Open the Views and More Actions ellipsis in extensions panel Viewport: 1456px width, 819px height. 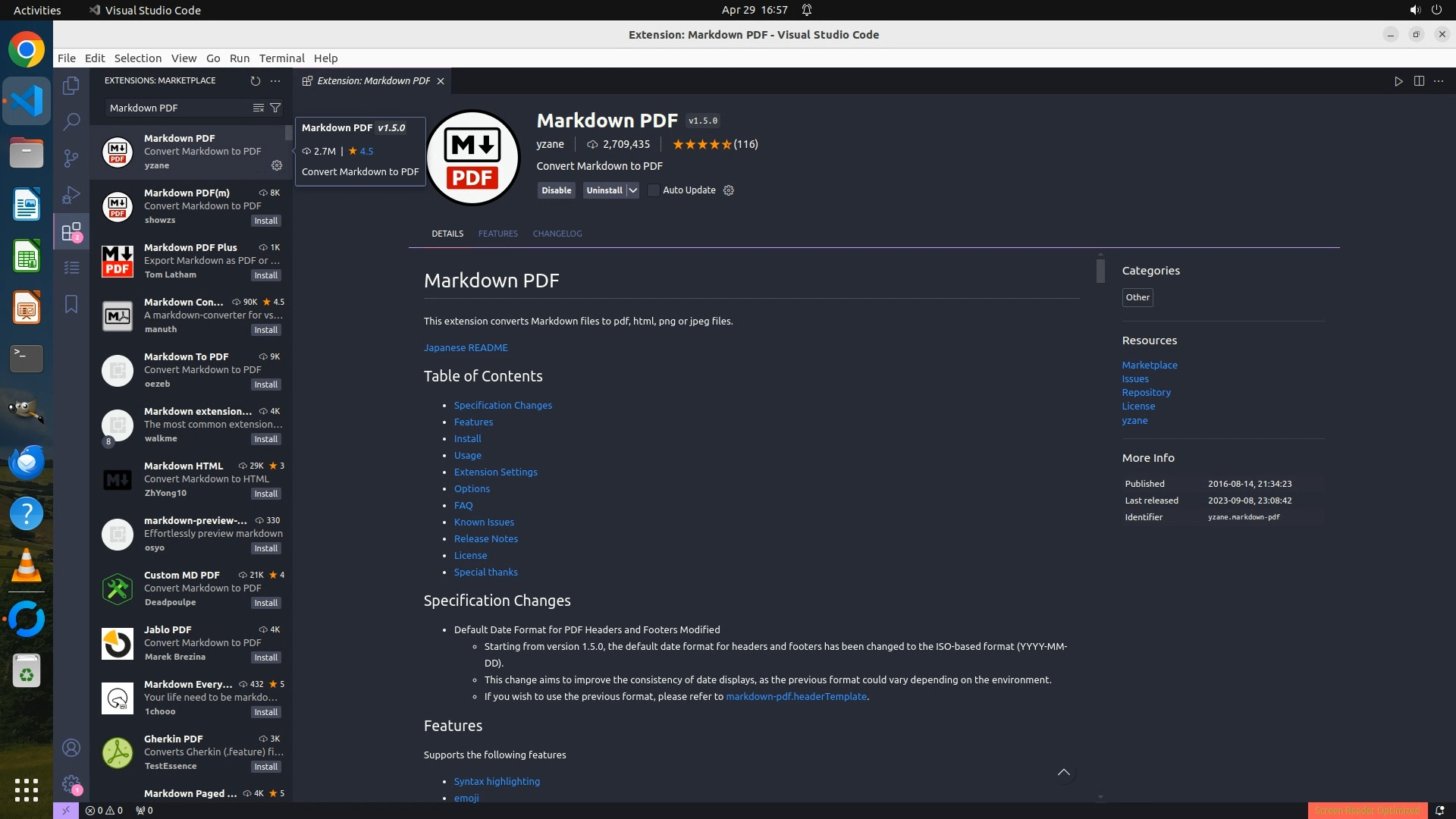click(275, 80)
